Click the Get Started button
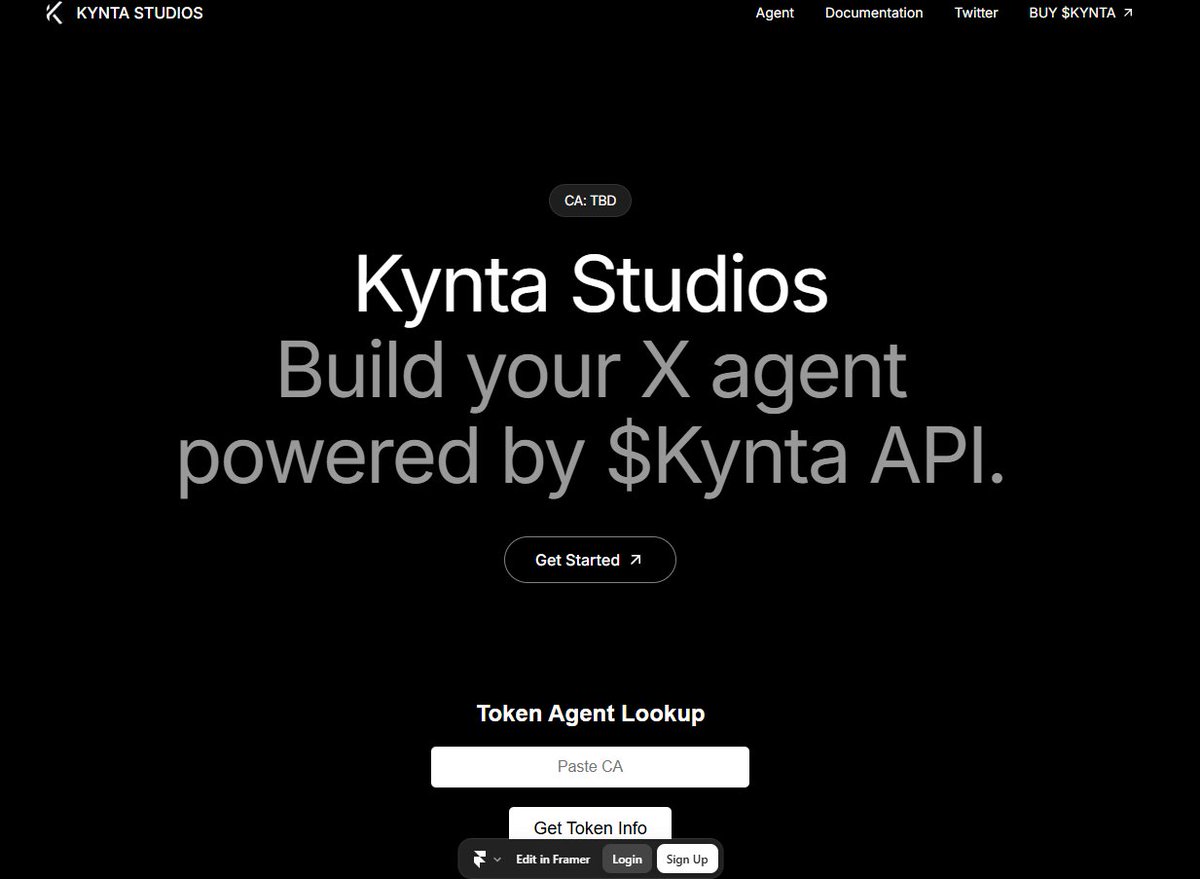The height and width of the screenshot is (879, 1200). [x=590, y=560]
